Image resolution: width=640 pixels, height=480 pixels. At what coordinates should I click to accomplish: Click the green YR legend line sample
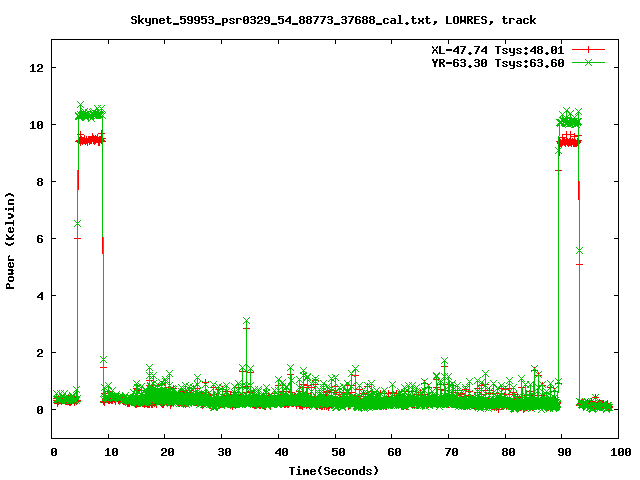tap(588, 62)
